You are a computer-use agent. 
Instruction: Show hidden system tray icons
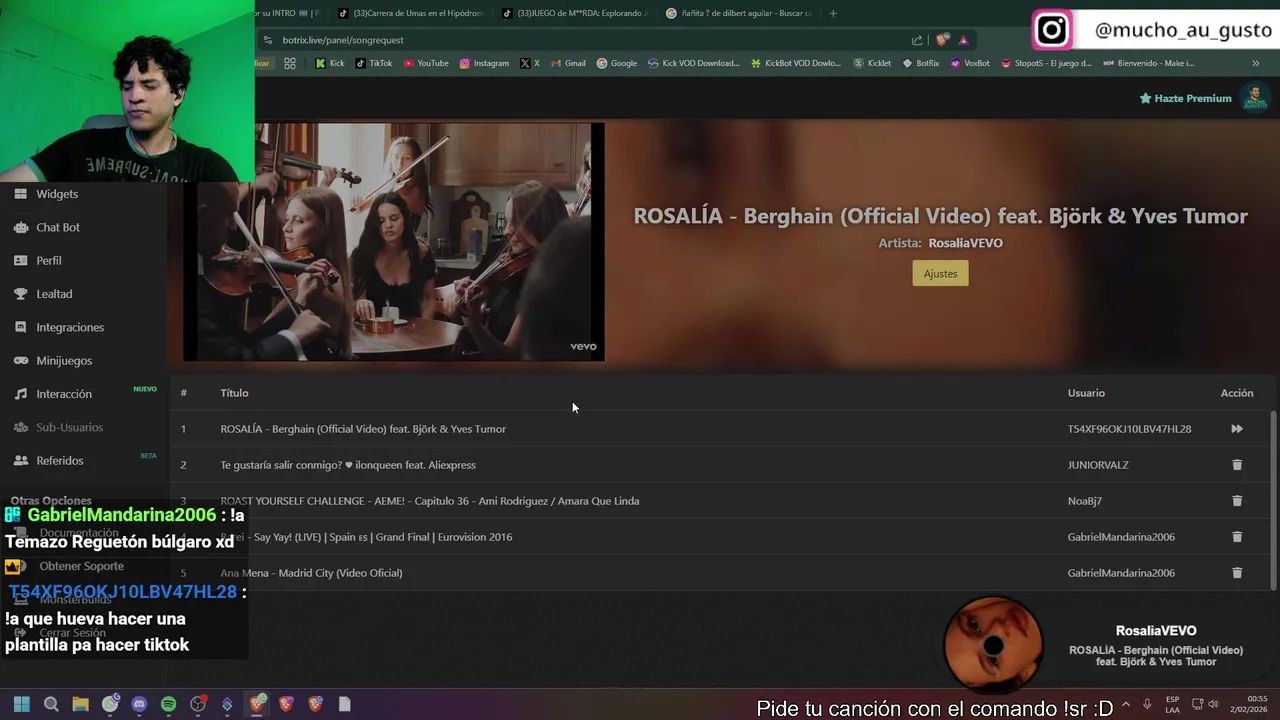[x=1126, y=704]
